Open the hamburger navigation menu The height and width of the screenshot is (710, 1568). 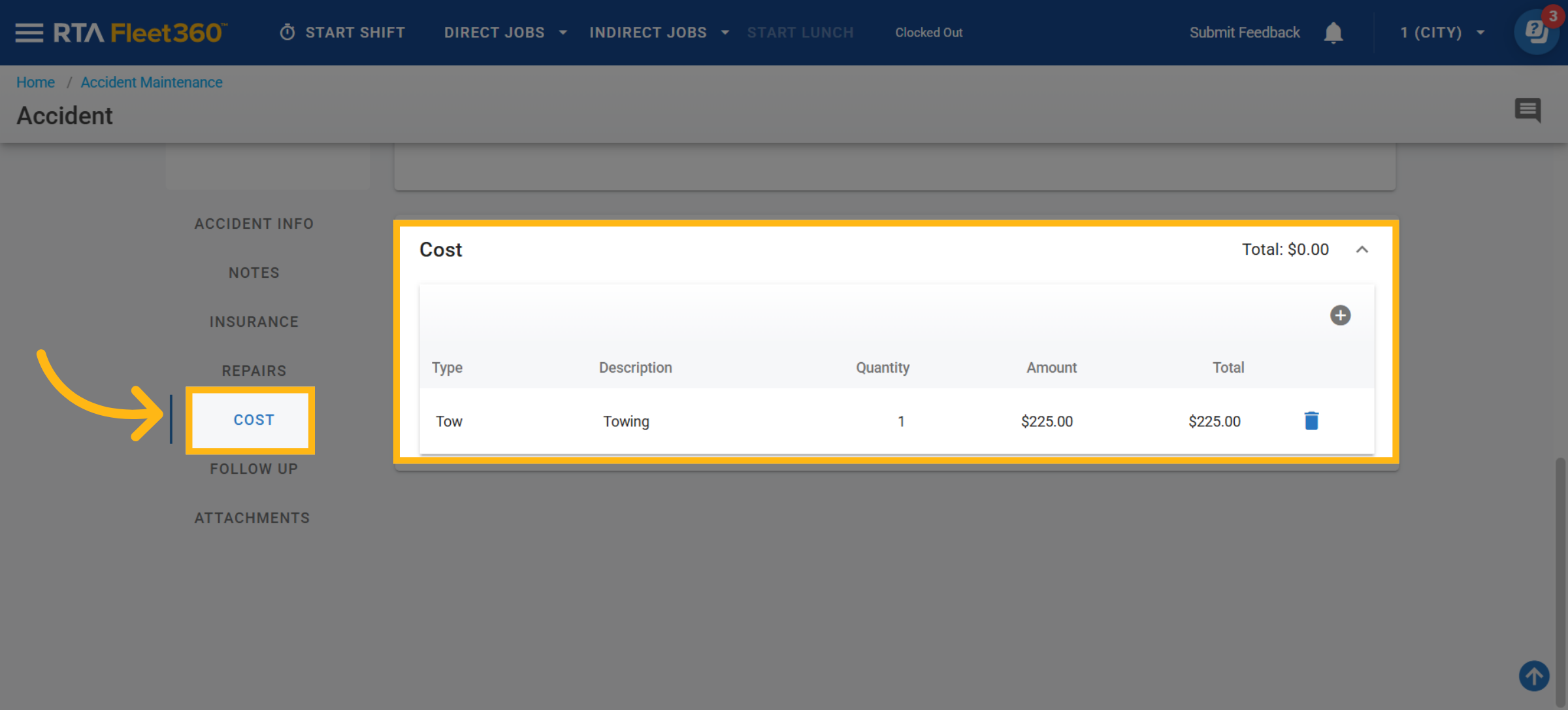tap(29, 33)
